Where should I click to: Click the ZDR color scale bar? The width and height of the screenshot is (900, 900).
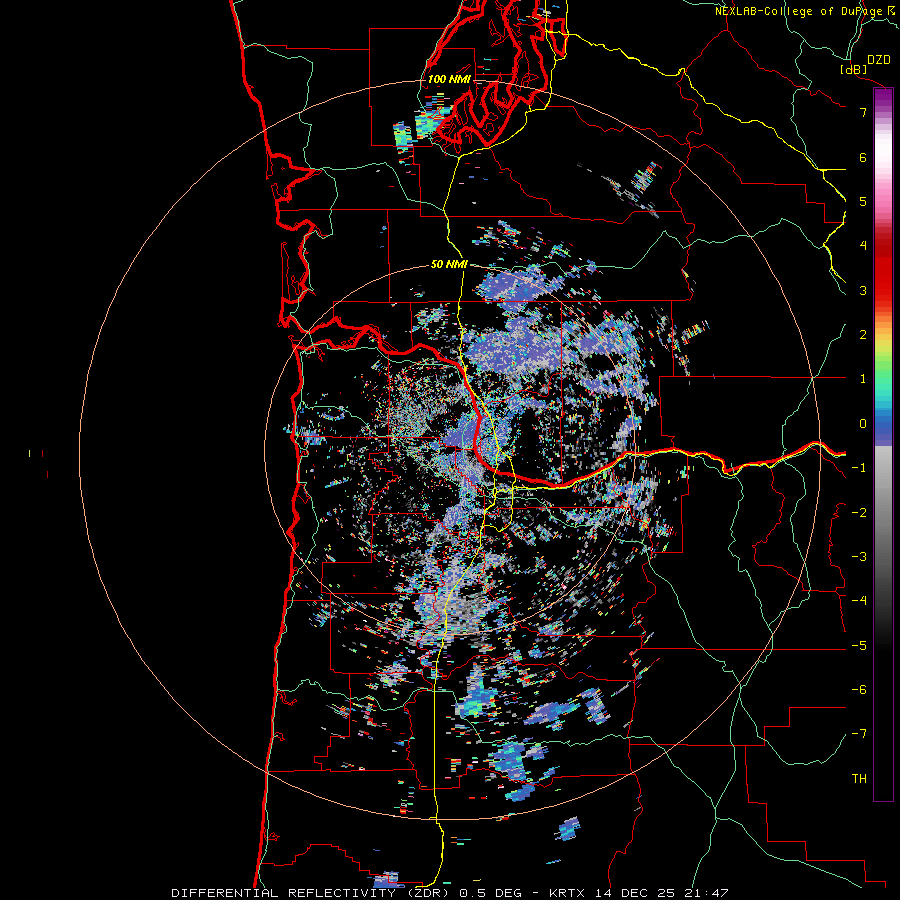883,444
